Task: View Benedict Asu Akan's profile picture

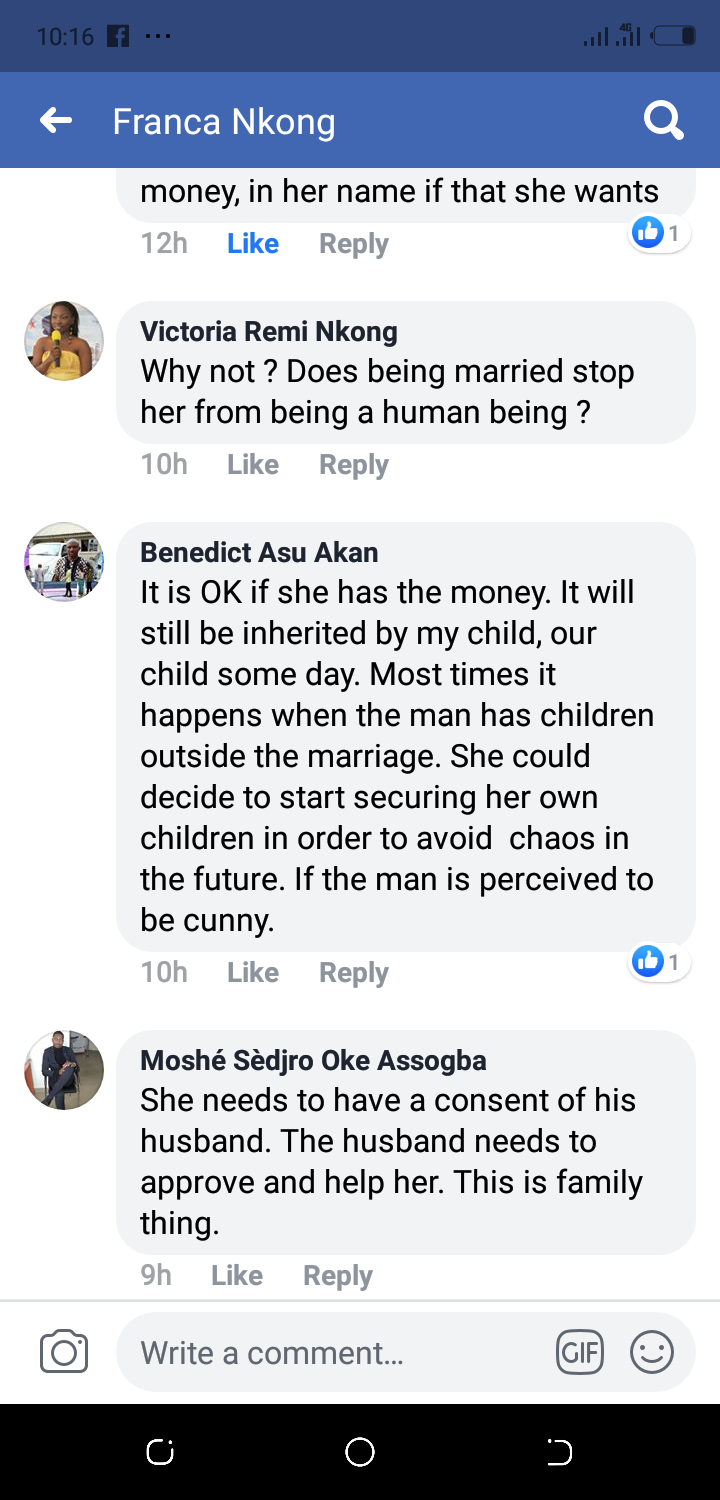Action: point(64,562)
